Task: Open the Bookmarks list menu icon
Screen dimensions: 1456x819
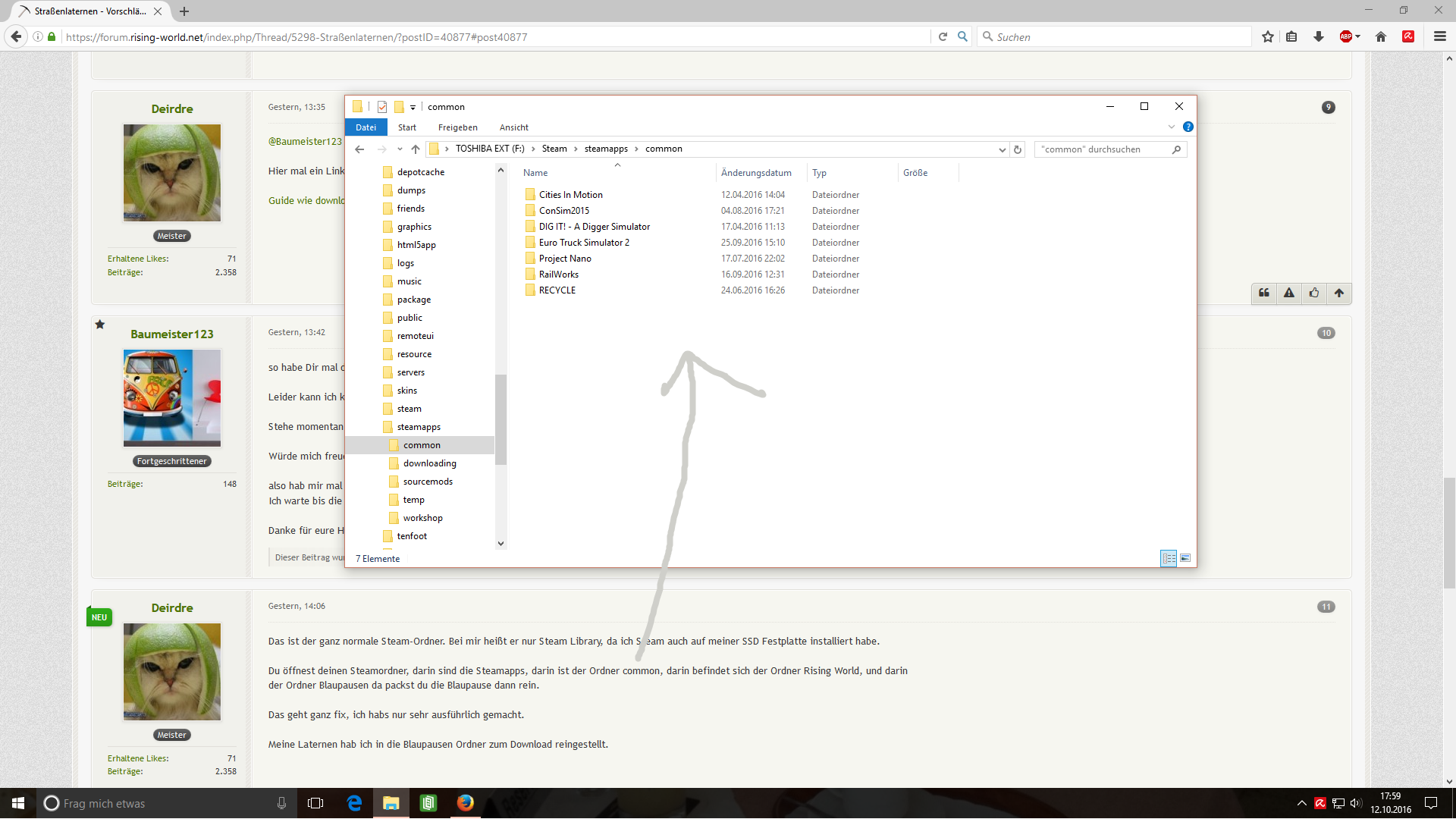Action: 1291,36
